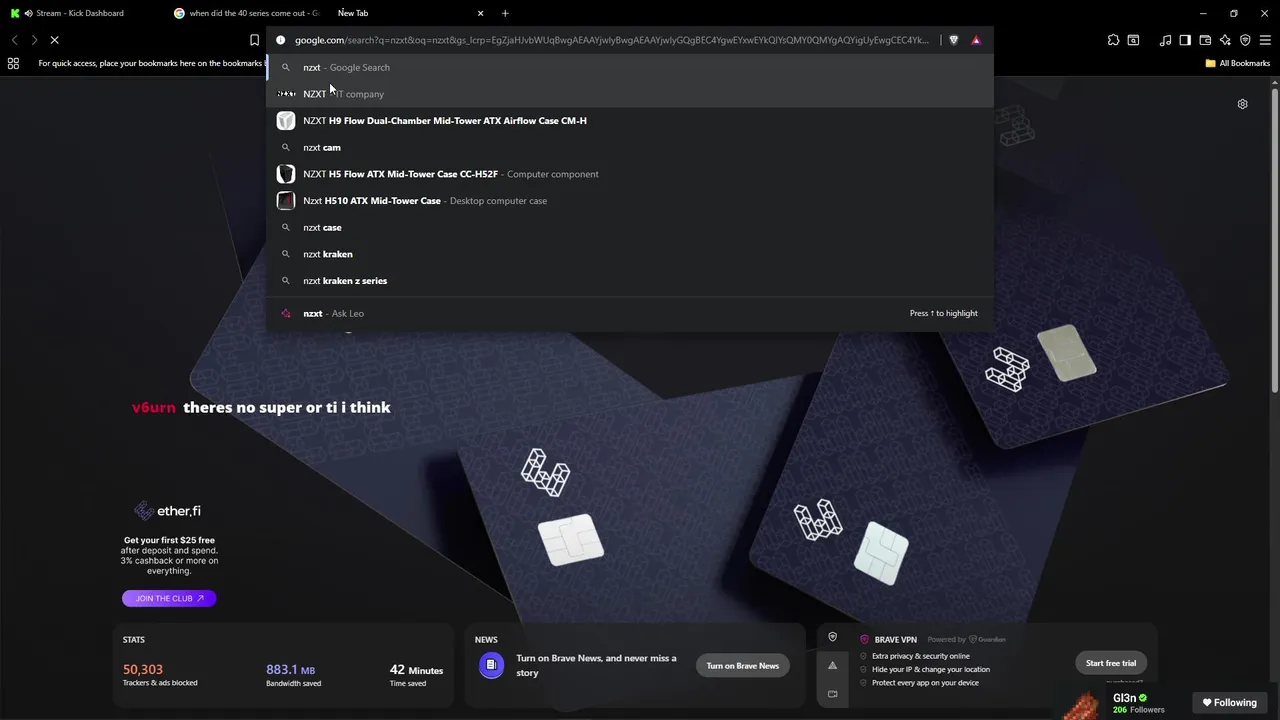The height and width of the screenshot is (720, 1280).
Task: Click the JOIN THE CLUB button
Action: coord(169,598)
